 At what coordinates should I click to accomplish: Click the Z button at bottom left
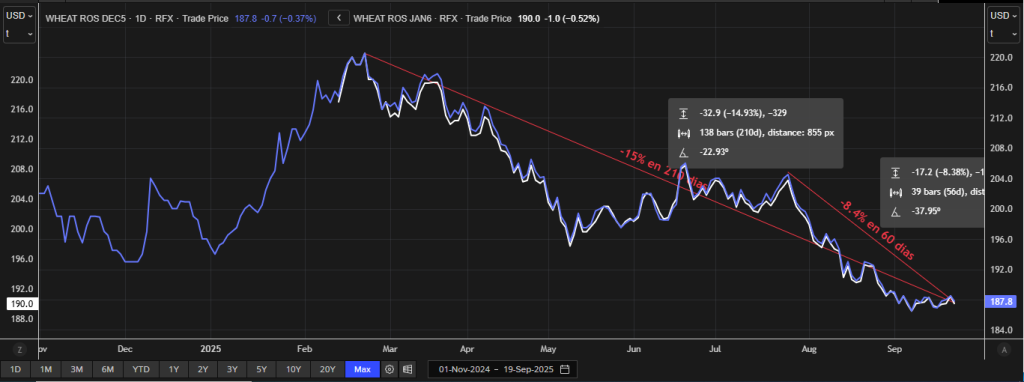[x=20, y=350]
